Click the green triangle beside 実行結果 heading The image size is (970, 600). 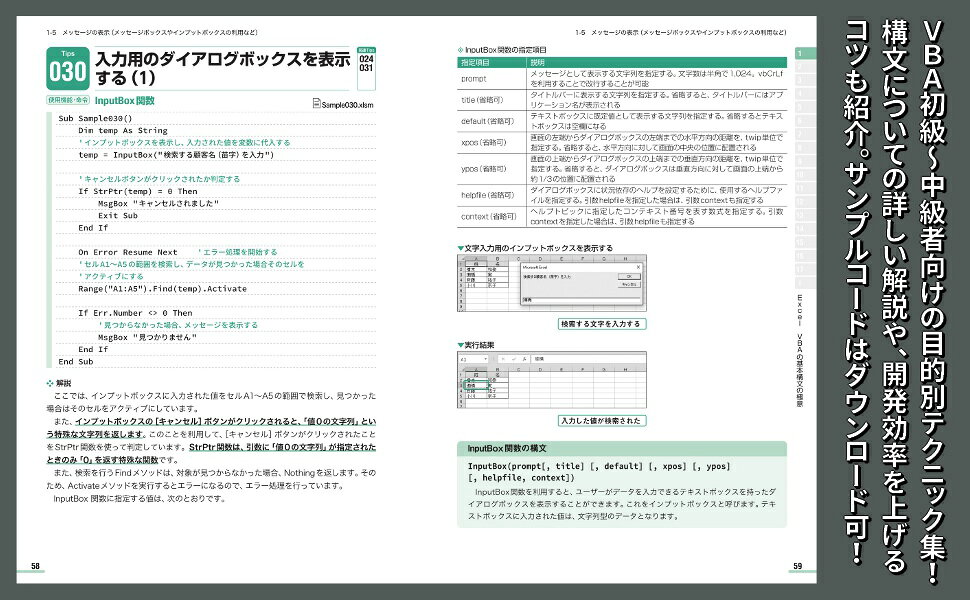[x=460, y=344]
